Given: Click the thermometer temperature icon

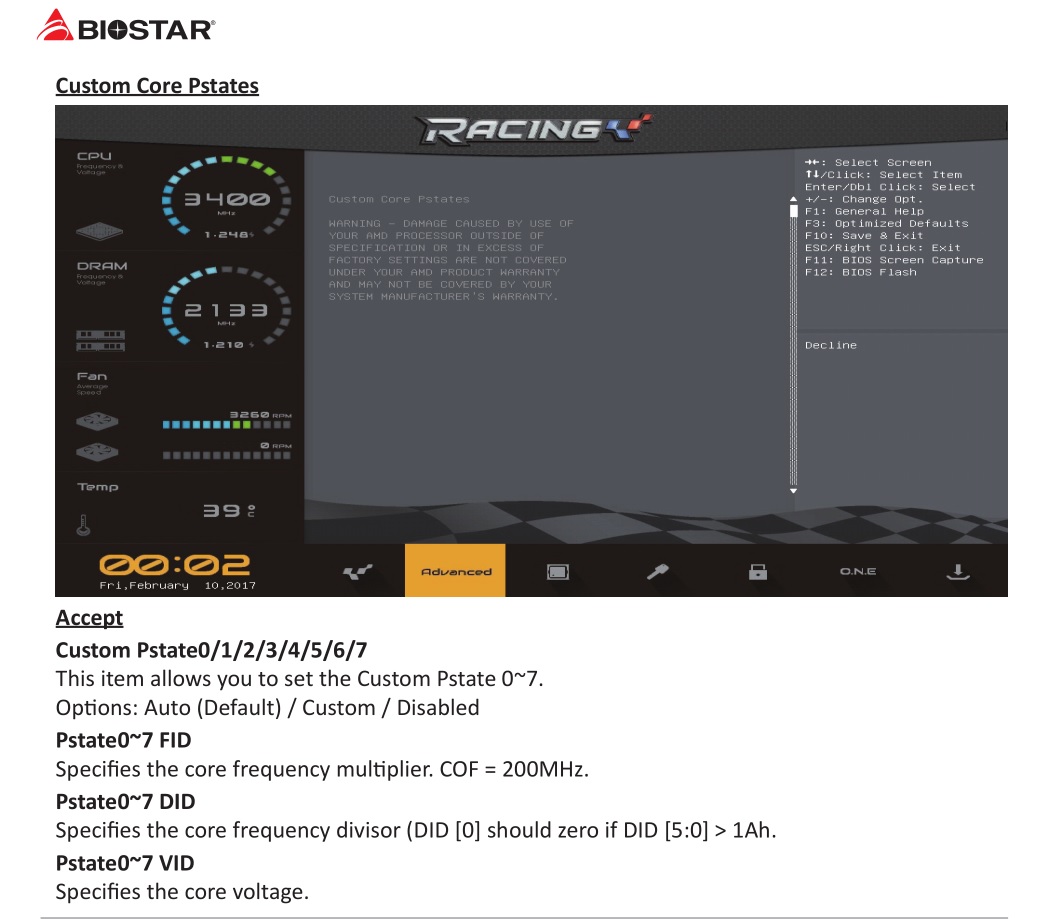Looking at the screenshot, I should (x=84, y=525).
